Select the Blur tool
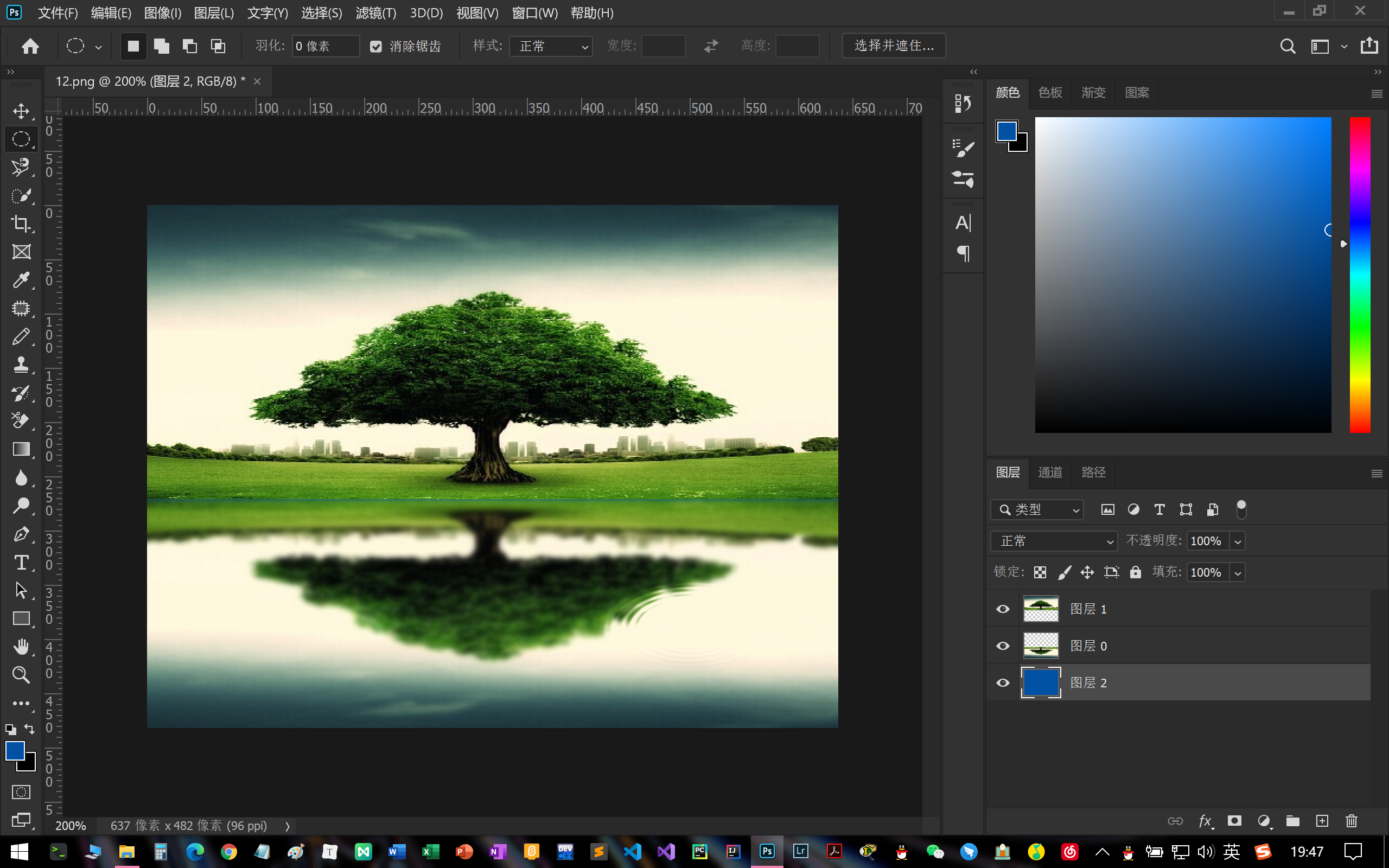The image size is (1389, 868). (21, 477)
